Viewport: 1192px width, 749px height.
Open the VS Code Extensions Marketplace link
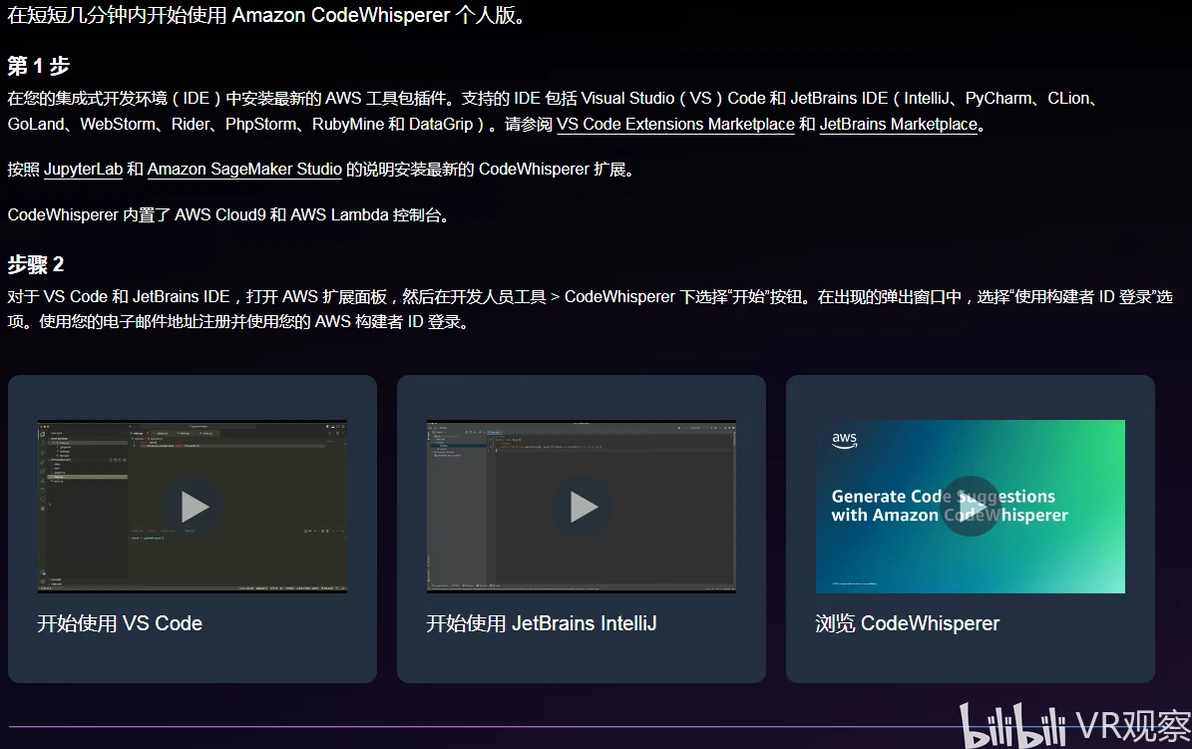[676, 124]
